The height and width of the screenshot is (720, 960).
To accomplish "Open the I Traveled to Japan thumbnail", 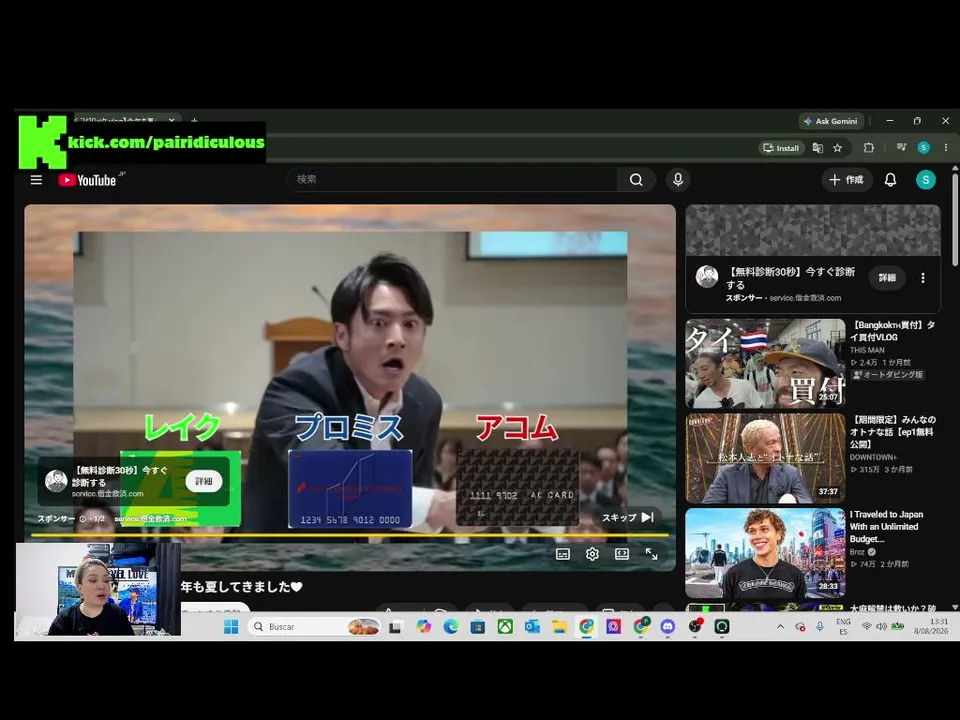I will [x=765, y=553].
